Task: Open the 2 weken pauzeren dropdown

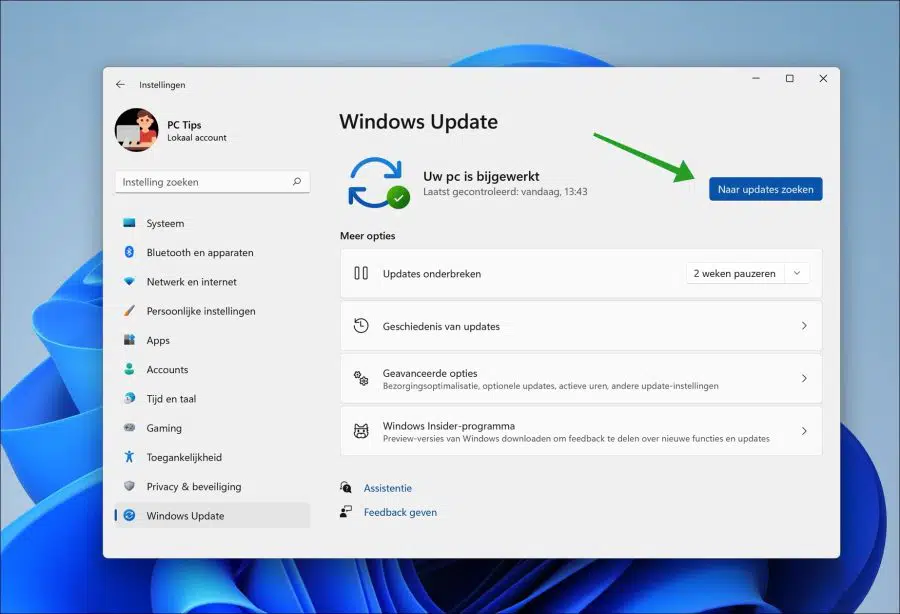Action: coord(748,273)
